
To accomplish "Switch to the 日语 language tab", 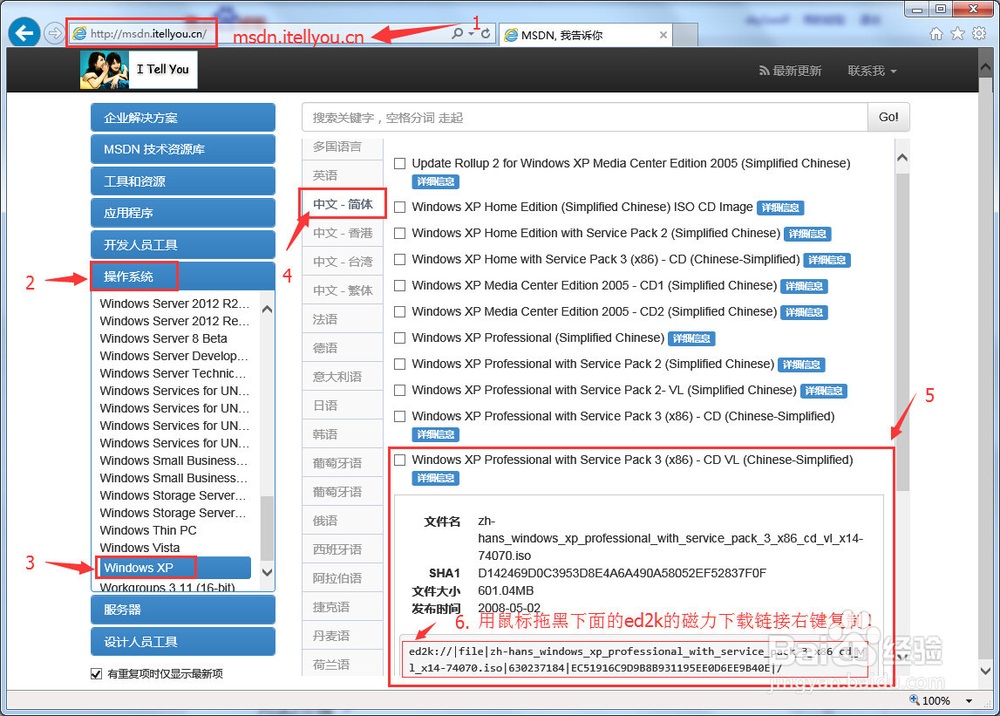I will point(342,405).
